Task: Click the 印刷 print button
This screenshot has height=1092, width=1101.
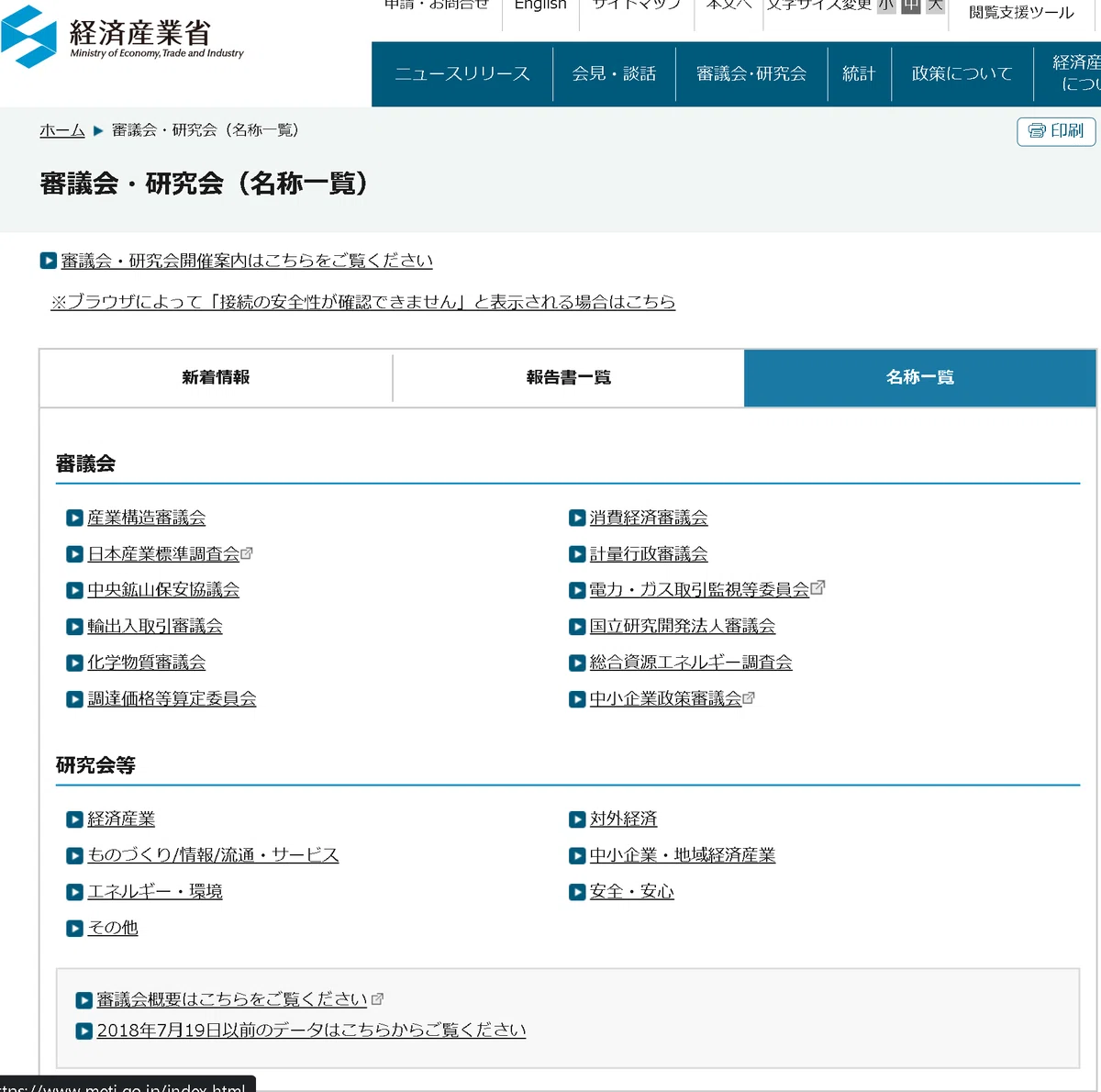Action: pos(1056,131)
